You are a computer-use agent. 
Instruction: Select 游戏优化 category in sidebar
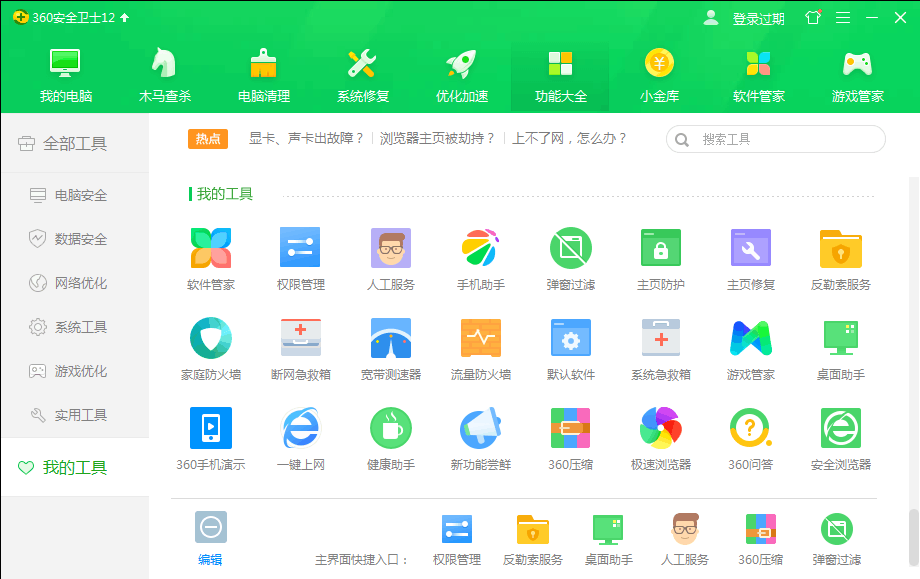(75, 371)
